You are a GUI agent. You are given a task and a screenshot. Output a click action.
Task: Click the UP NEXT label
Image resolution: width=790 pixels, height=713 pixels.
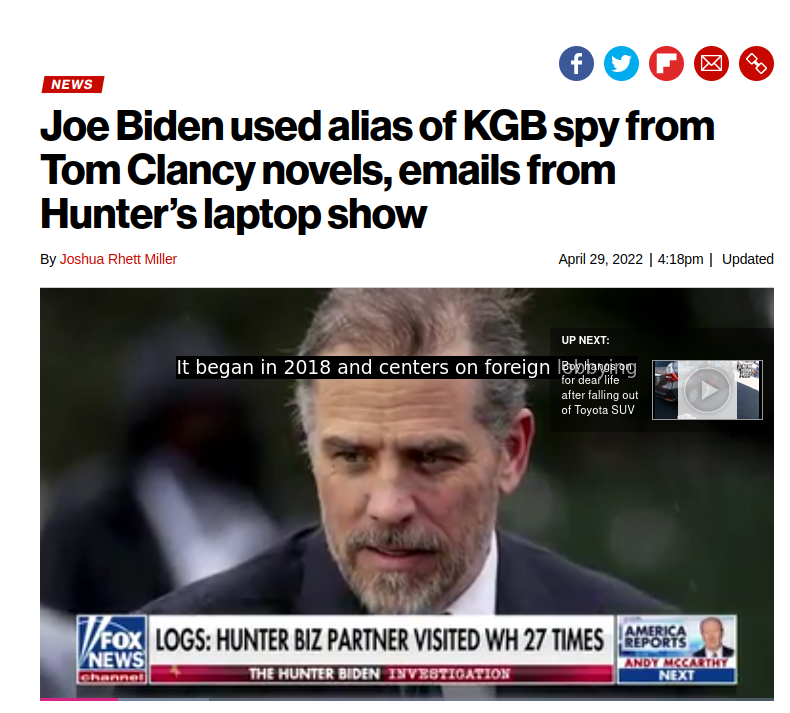point(585,340)
